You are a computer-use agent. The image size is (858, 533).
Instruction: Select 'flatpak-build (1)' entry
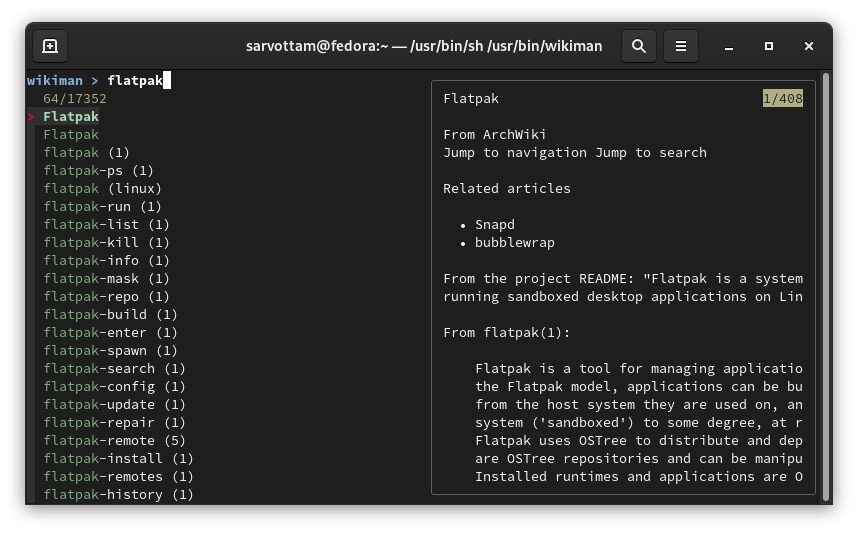click(x=111, y=315)
